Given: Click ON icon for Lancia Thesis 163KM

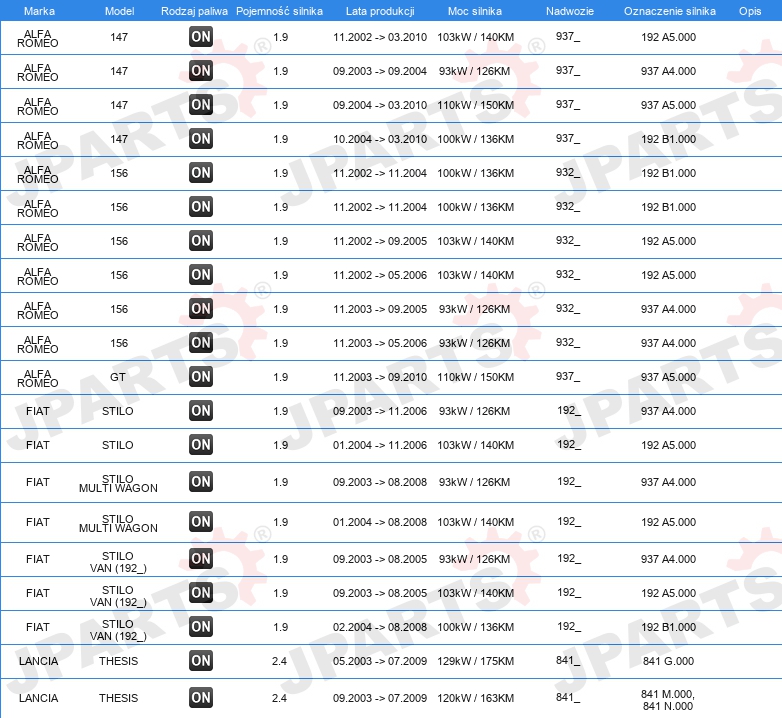Looking at the screenshot, I should (x=201, y=698).
